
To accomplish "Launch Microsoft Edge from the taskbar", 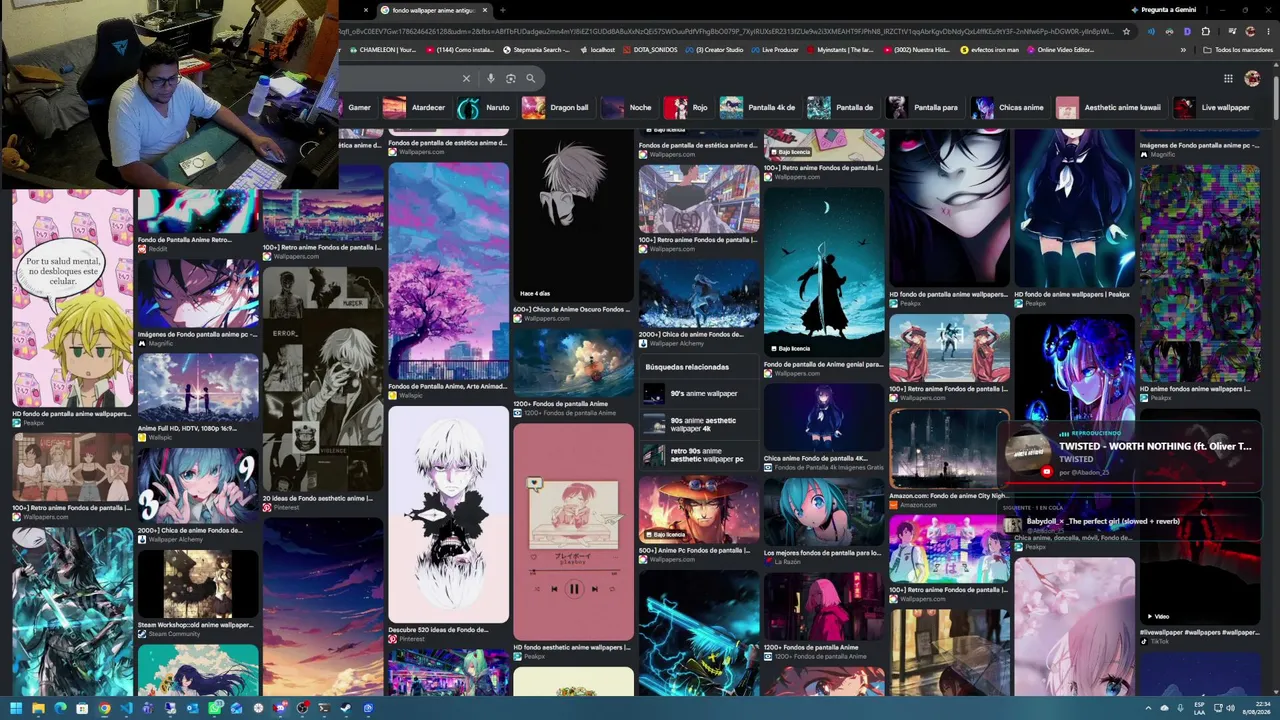I will pos(60,708).
